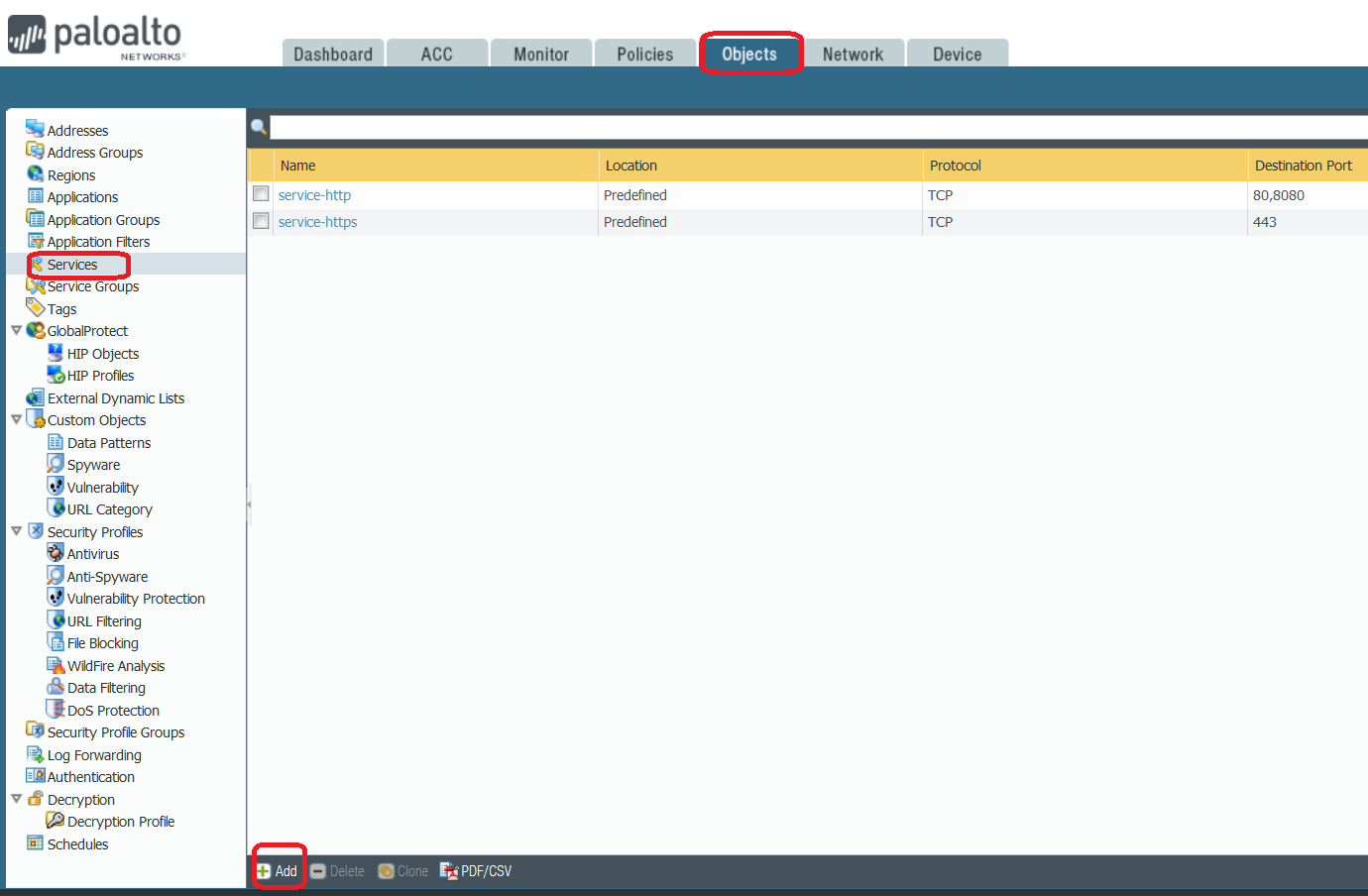Click the Address Groups icon

tap(35, 151)
